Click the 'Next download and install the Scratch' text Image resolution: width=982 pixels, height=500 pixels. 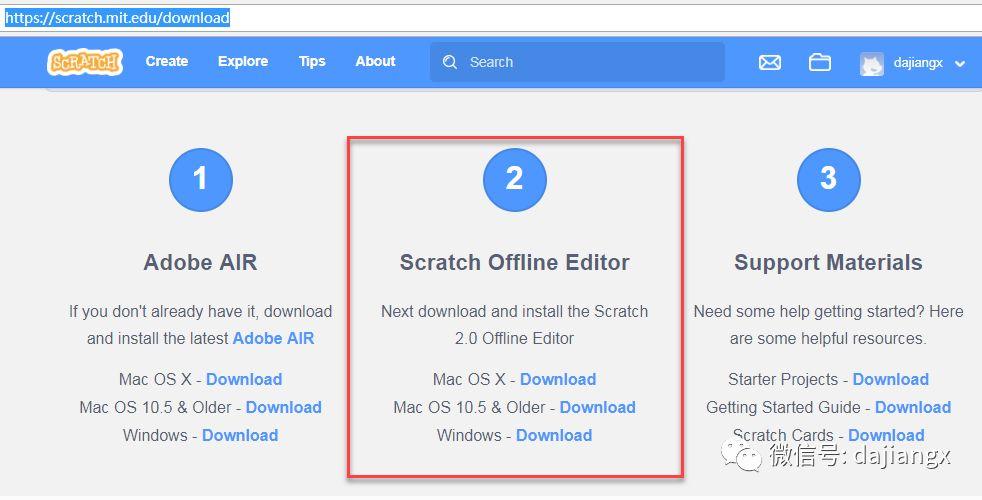tap(515, 311)
